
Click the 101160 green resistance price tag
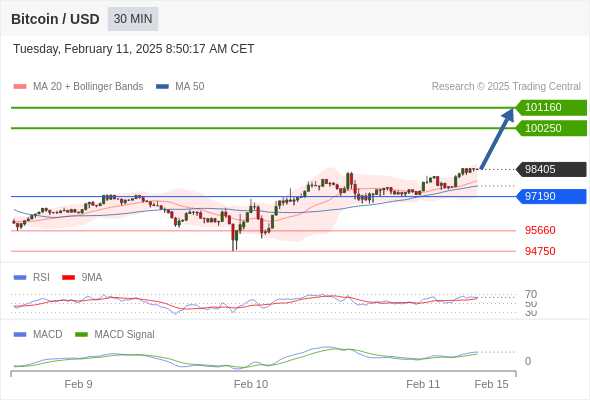click(x=551, y=108)
